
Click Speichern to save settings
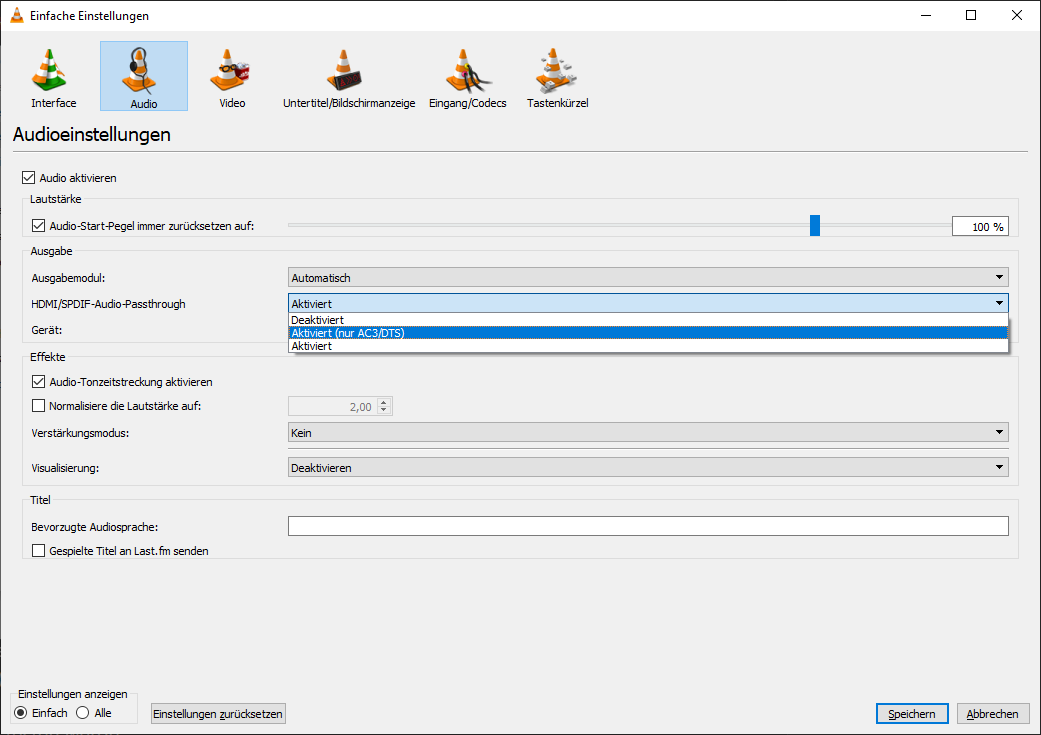point(911,713)
